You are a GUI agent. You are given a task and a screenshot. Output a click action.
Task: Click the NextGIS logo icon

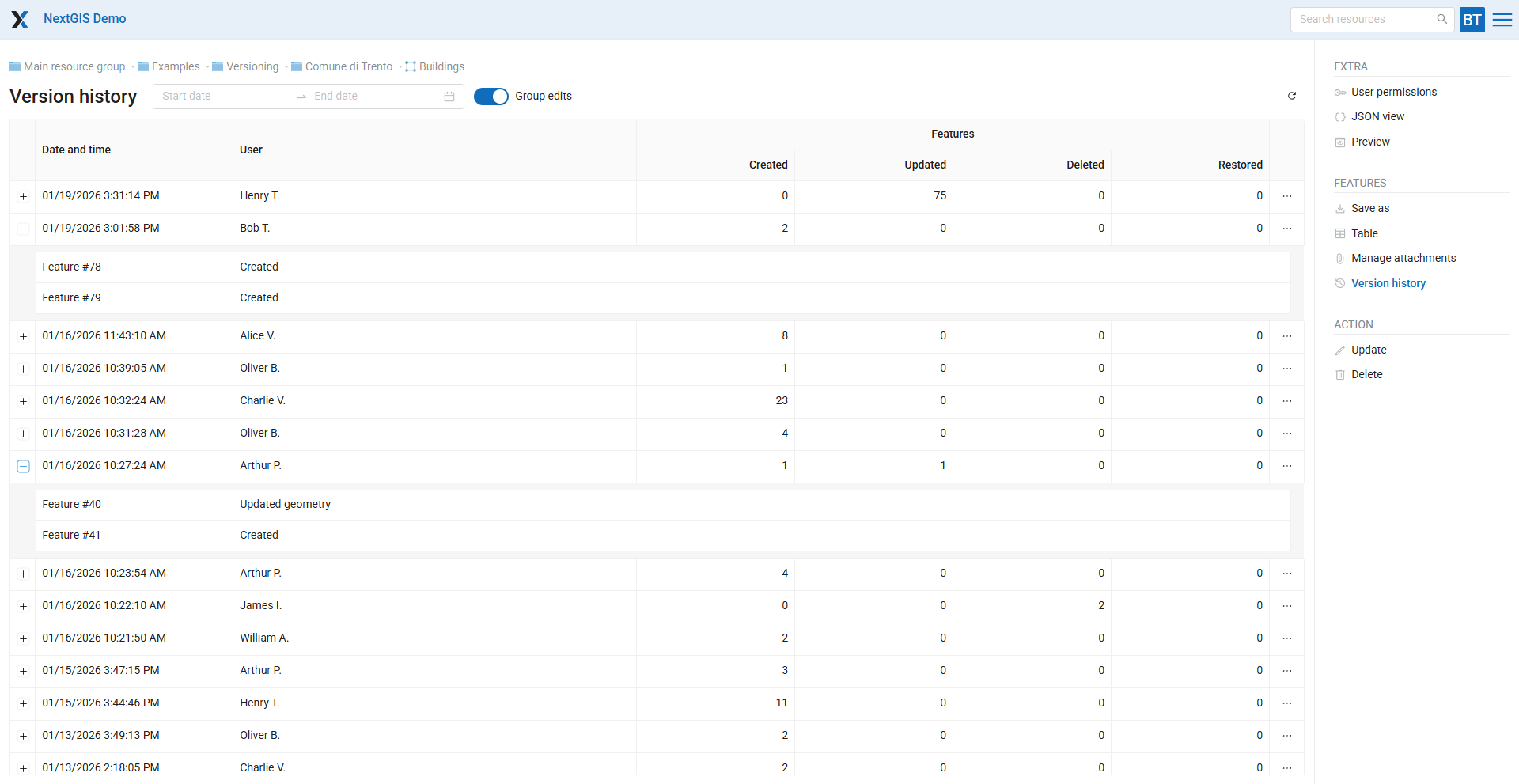(20, 19)
